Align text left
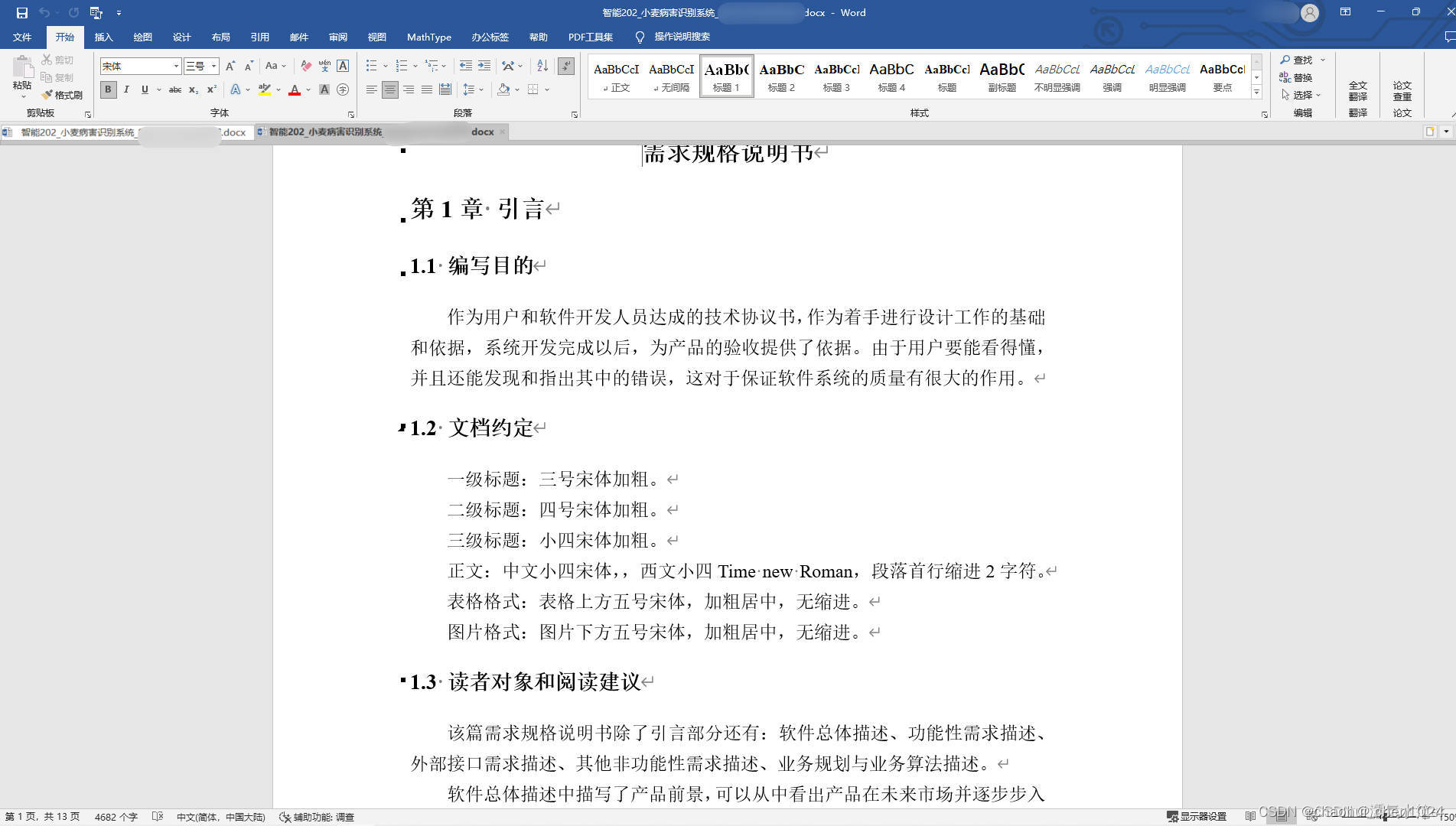 371,89
